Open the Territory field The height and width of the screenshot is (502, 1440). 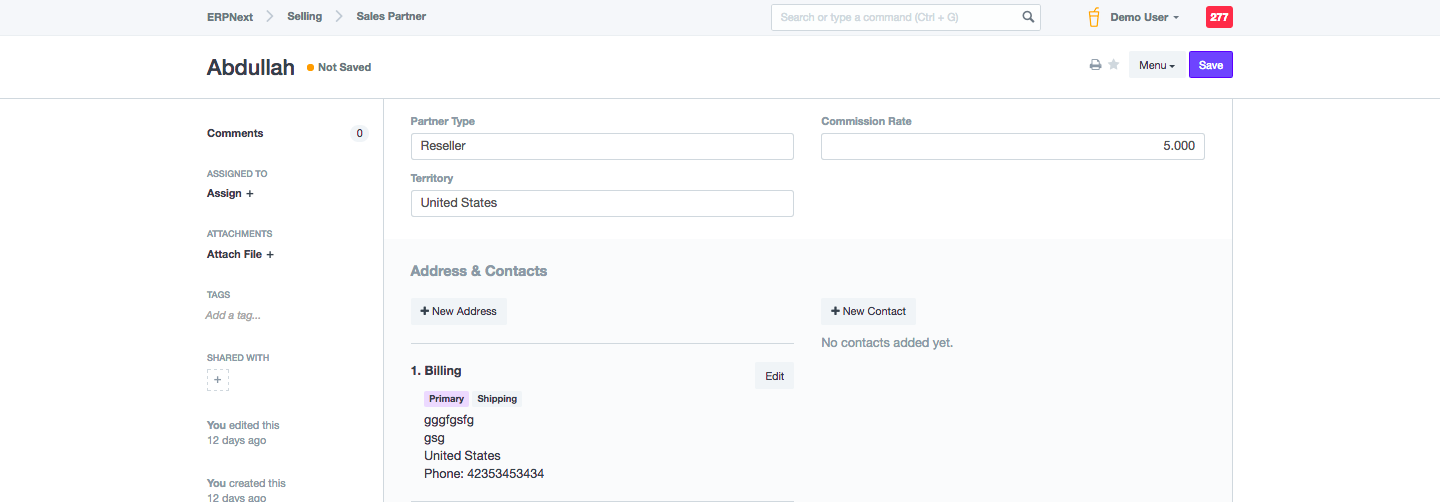(602, 203)
